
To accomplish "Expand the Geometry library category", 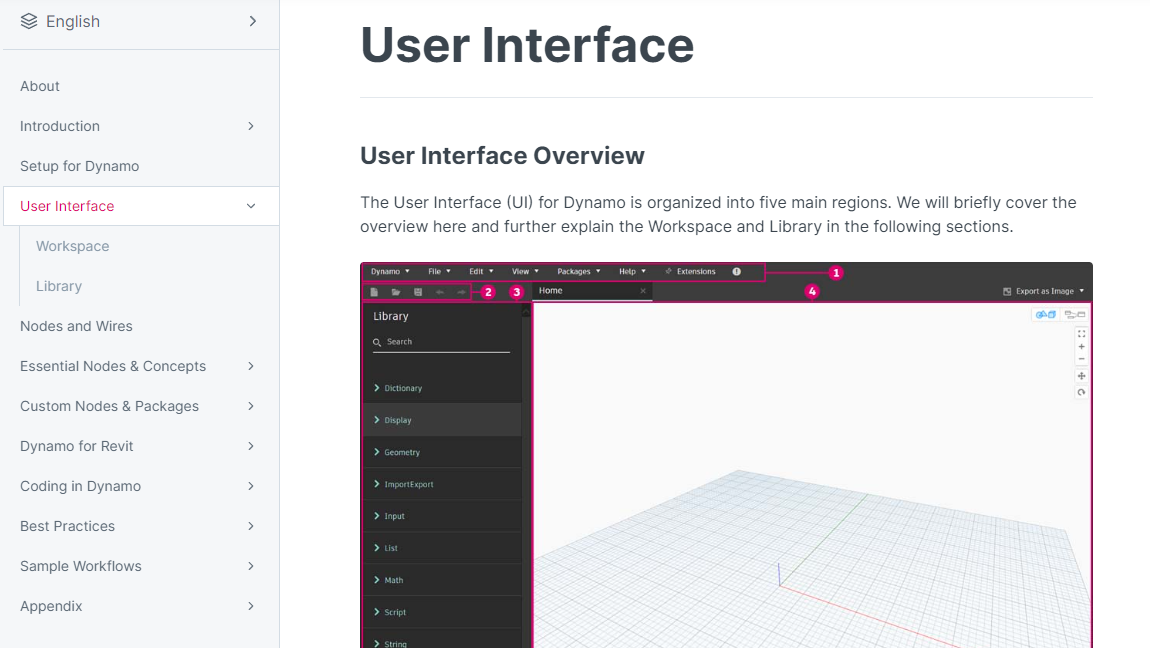I will click(x=403, y=452).
